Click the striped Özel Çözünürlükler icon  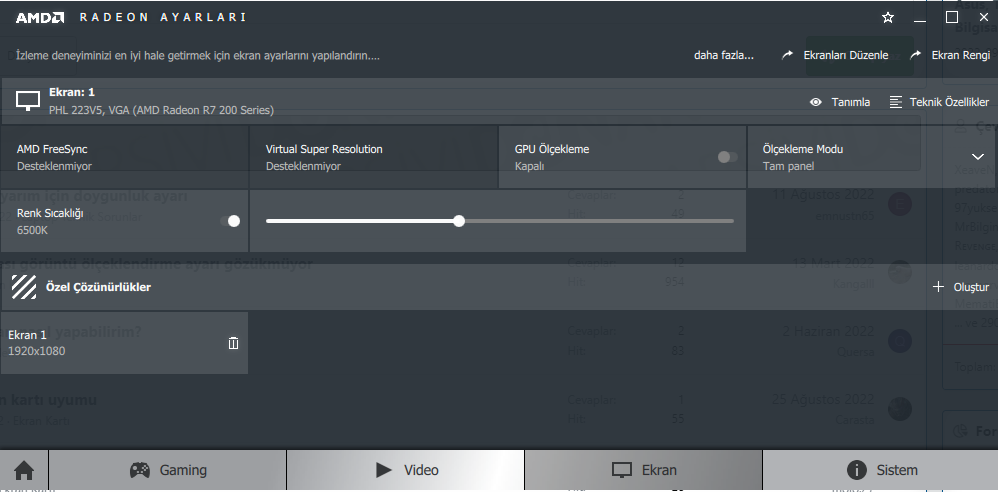(24, 287)
